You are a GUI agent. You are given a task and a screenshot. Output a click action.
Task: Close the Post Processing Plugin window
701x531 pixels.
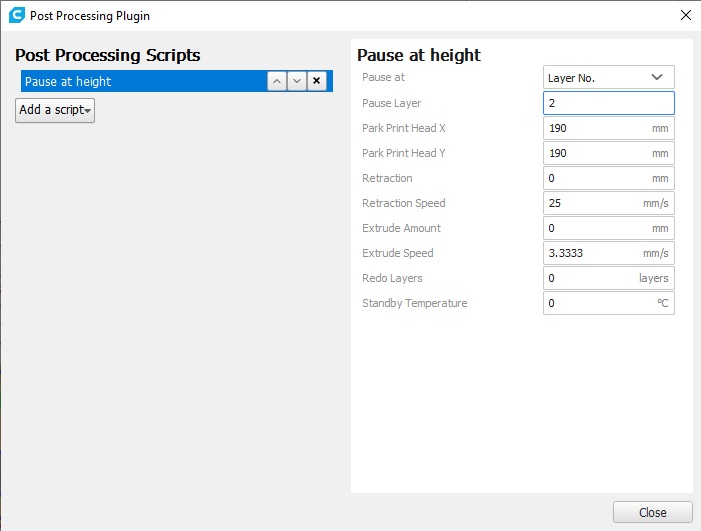click(686, 15)
